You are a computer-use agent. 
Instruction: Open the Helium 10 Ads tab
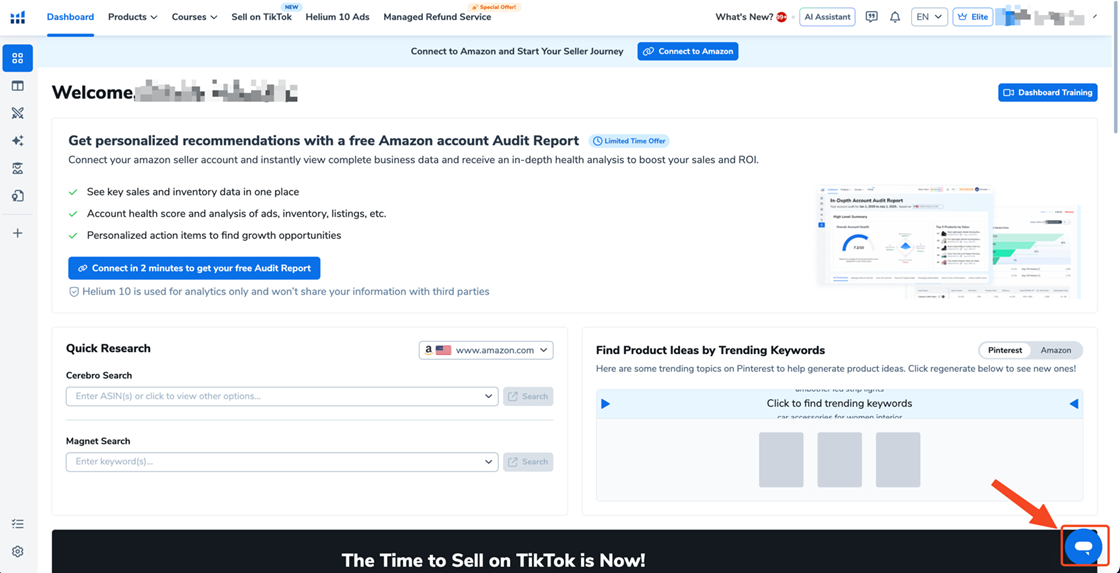pos(337,17)
